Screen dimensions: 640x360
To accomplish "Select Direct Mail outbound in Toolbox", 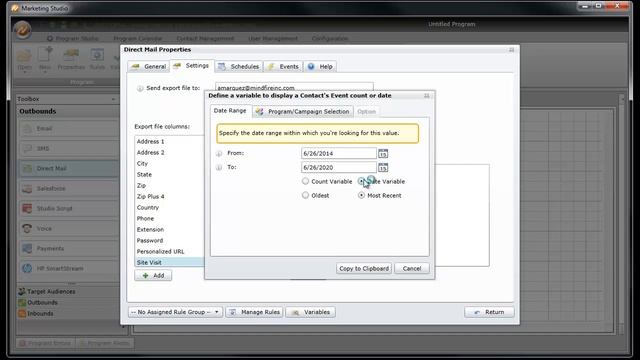I will (x=69, y=169).
